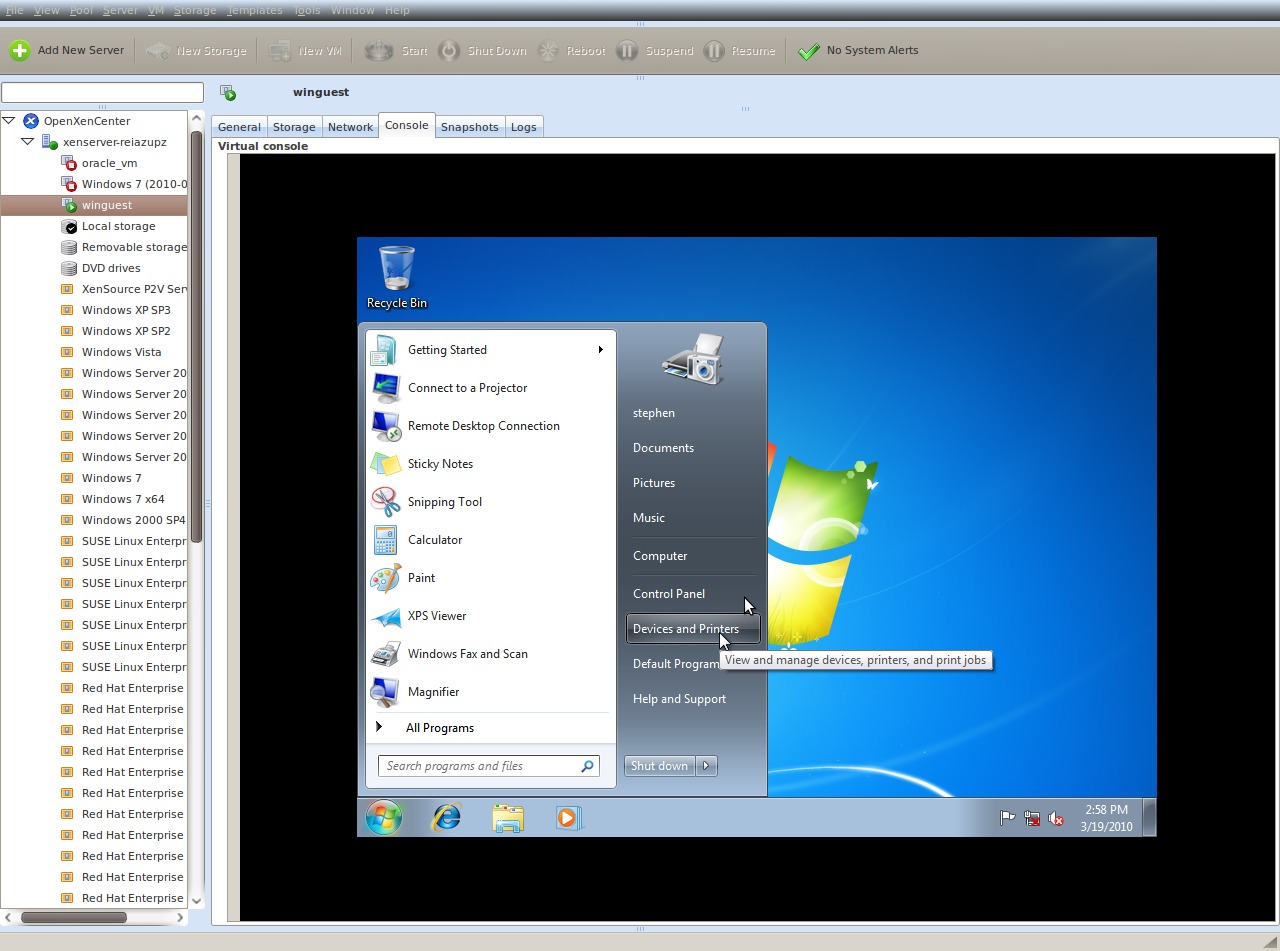Collapse the xenserver-reiazupz node

(x=28, y=142)
